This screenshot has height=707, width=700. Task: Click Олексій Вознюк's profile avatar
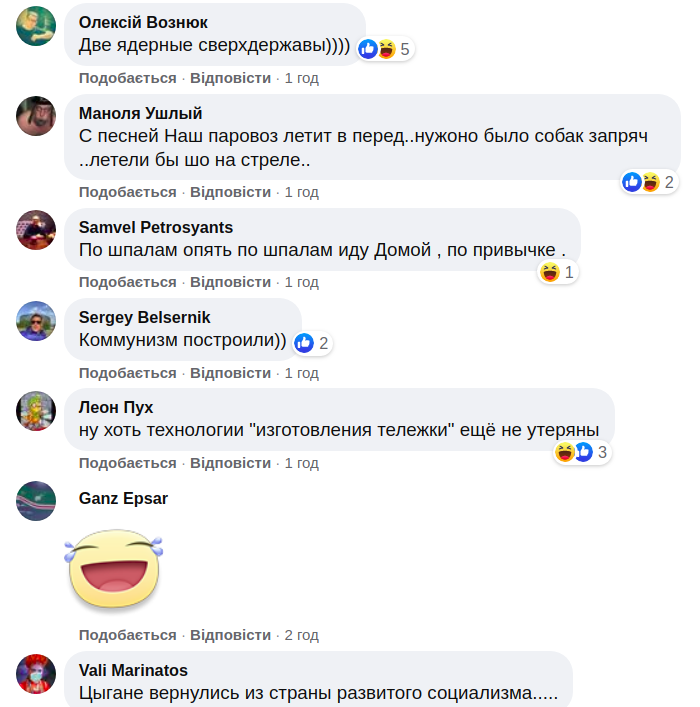pos(36,25)
